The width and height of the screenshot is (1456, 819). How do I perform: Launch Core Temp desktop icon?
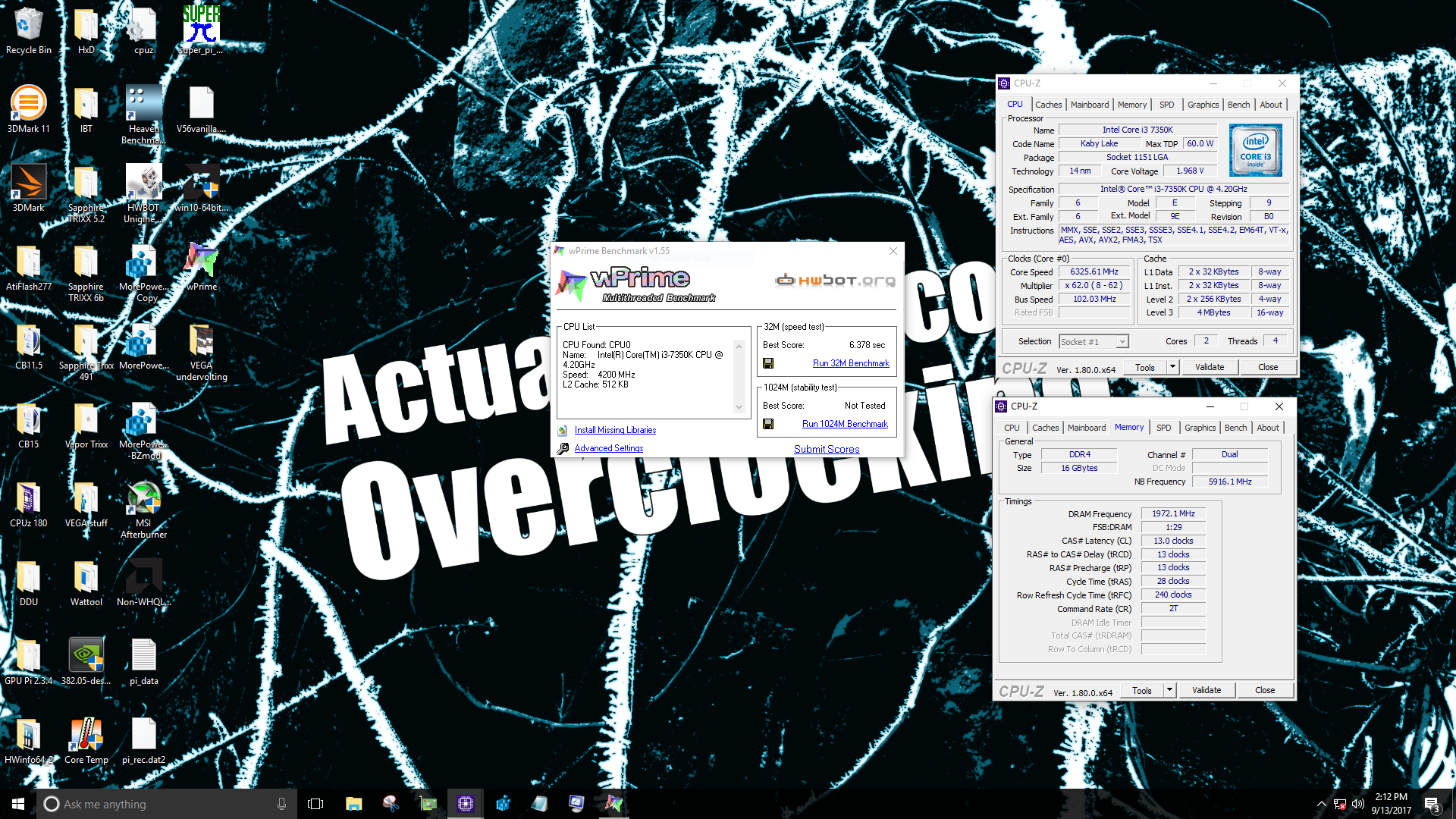coord(86,740)
